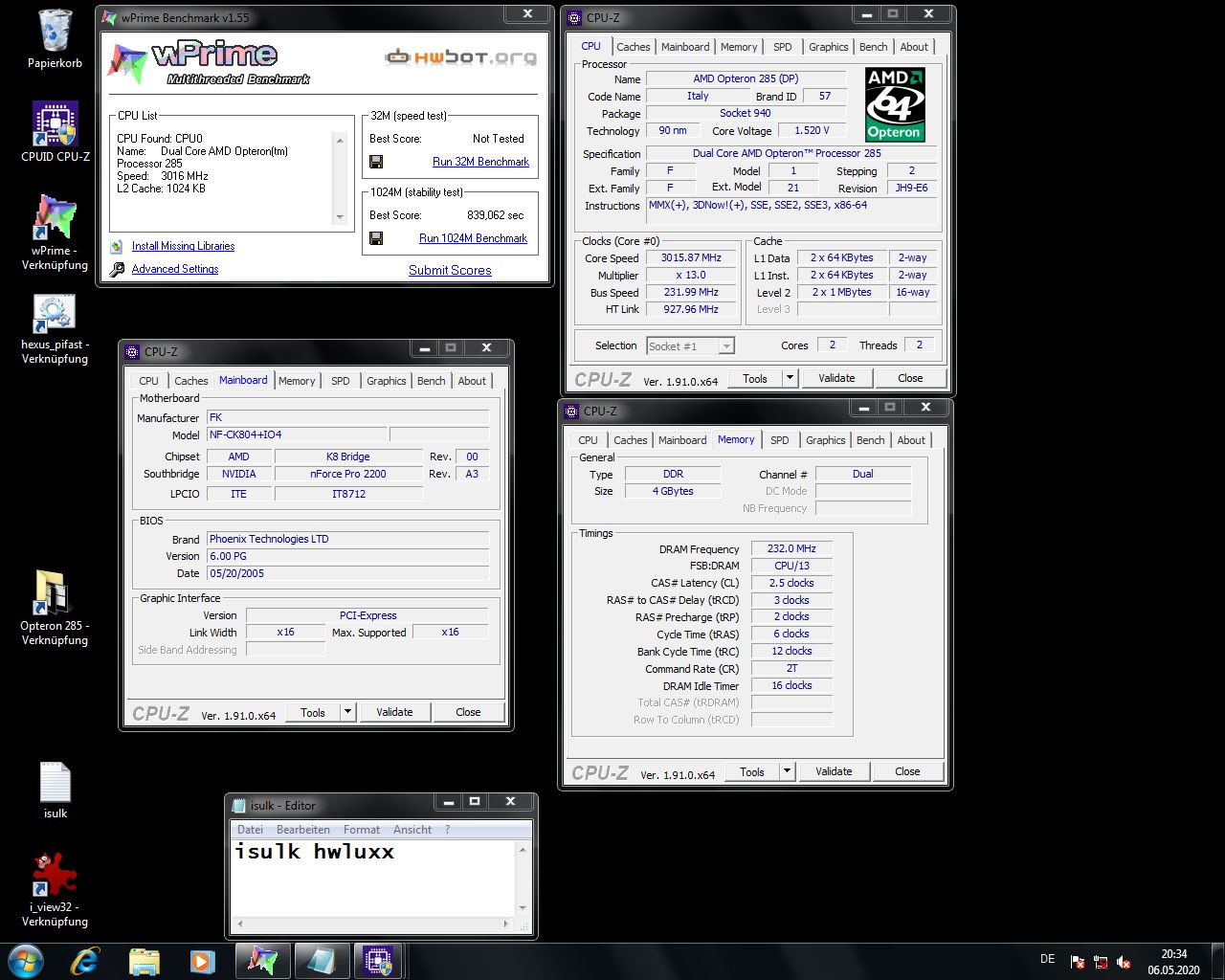The width and height of the screenshot is (1225, 980).
Task: Click the memory Size value 4 GBytes
Action: point(673,491)
